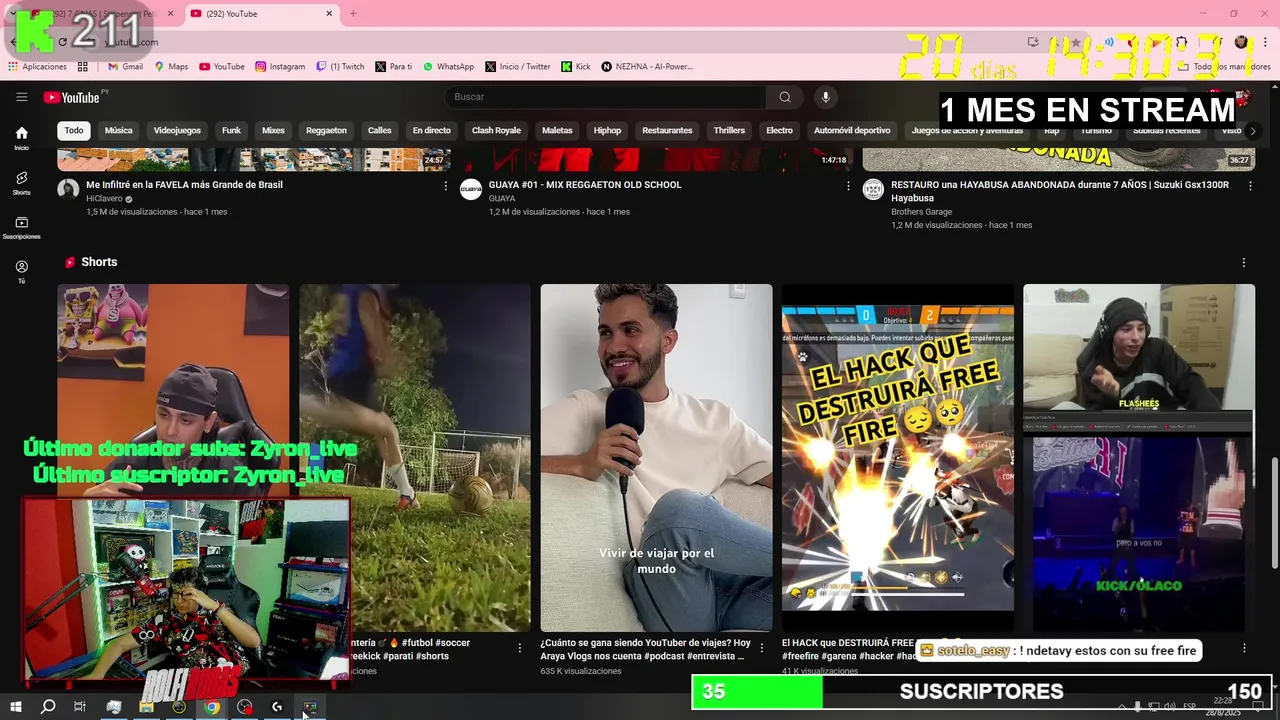Select the Clash Royale chip
This screenshot has width=1280, height=720.
496,130
